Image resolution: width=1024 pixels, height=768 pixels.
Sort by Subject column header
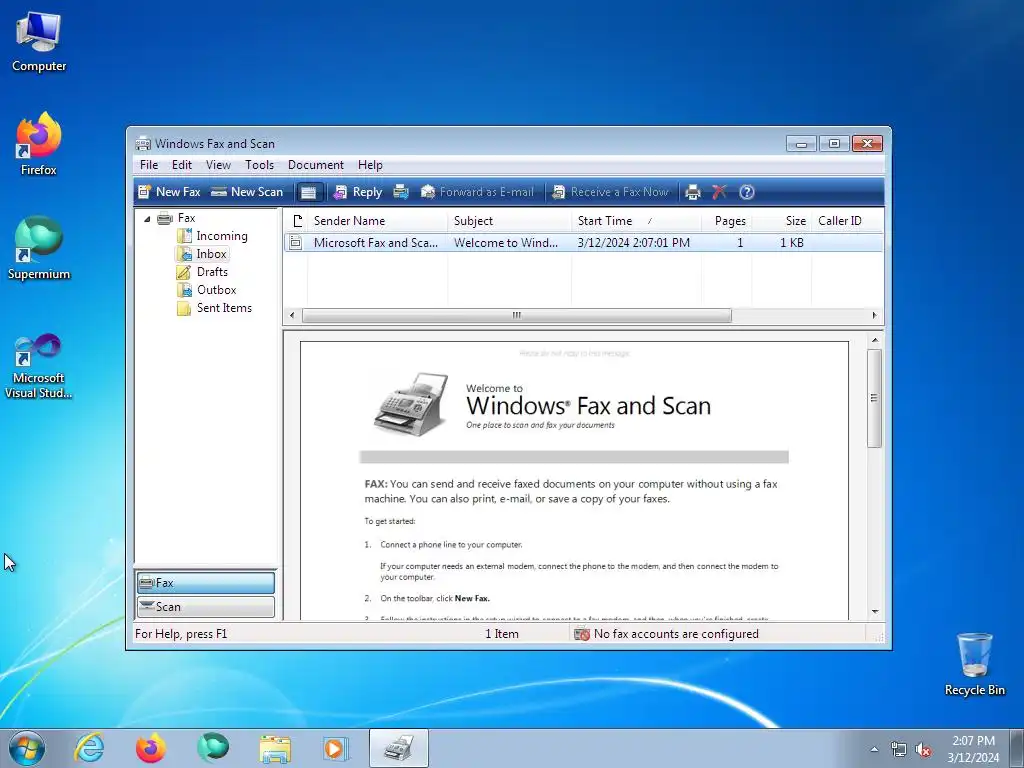click(509, 221)
